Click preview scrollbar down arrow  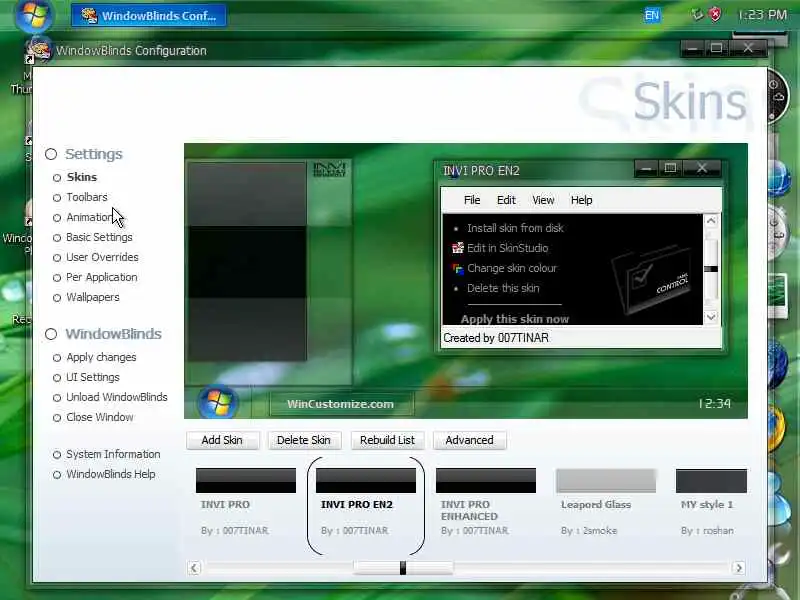tap(711, 317)
